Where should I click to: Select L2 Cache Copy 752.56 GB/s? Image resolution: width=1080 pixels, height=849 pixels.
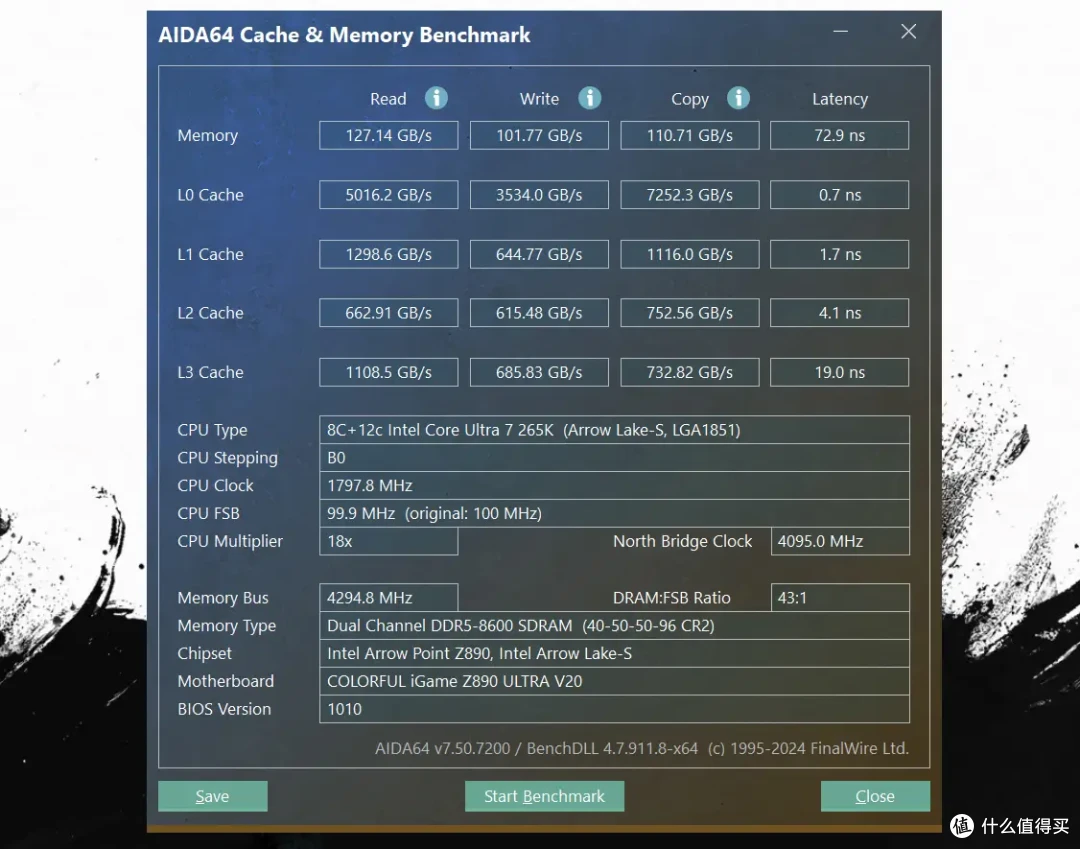tap(689, 313)
